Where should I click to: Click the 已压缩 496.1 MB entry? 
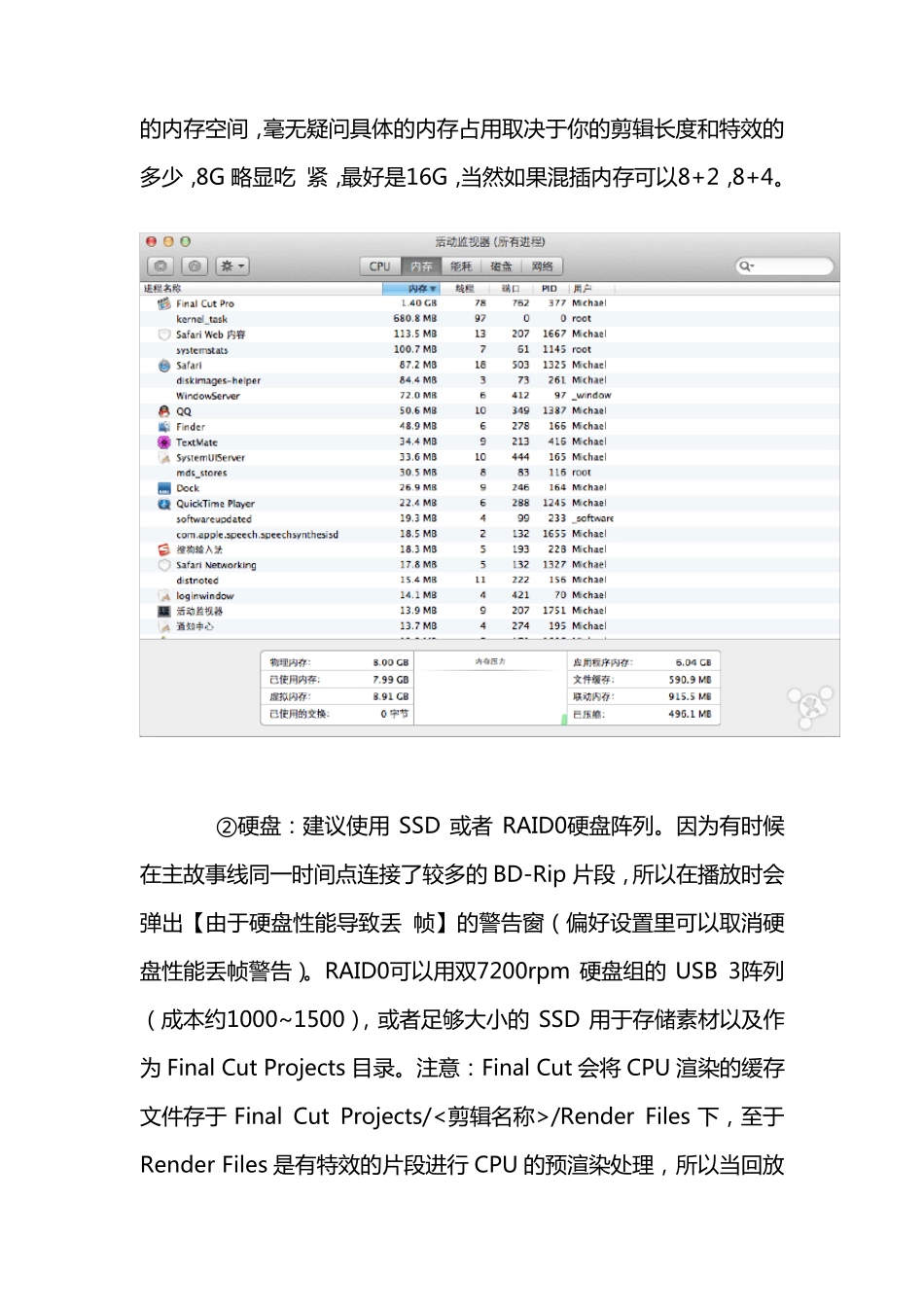(643, 714)
